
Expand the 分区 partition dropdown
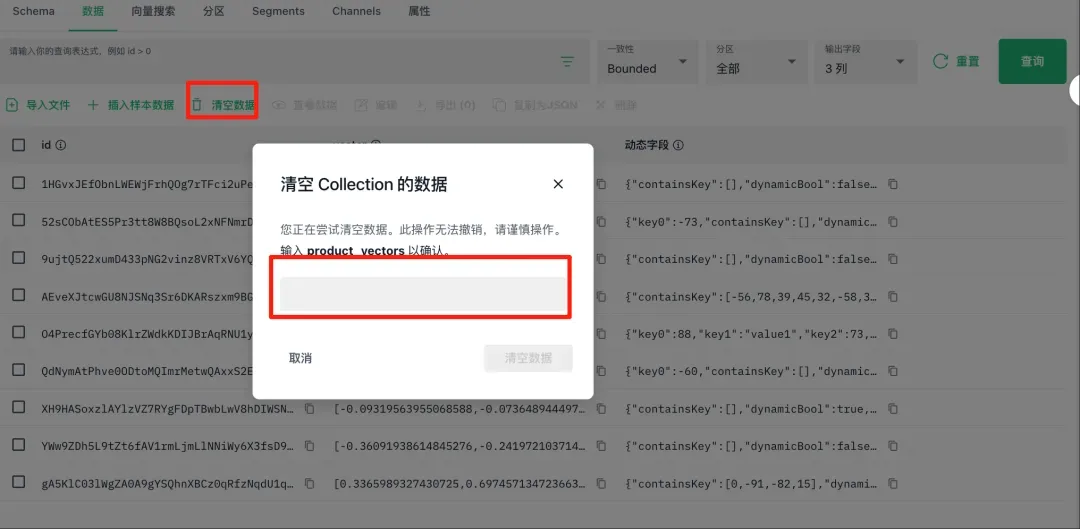pos(757,62)
